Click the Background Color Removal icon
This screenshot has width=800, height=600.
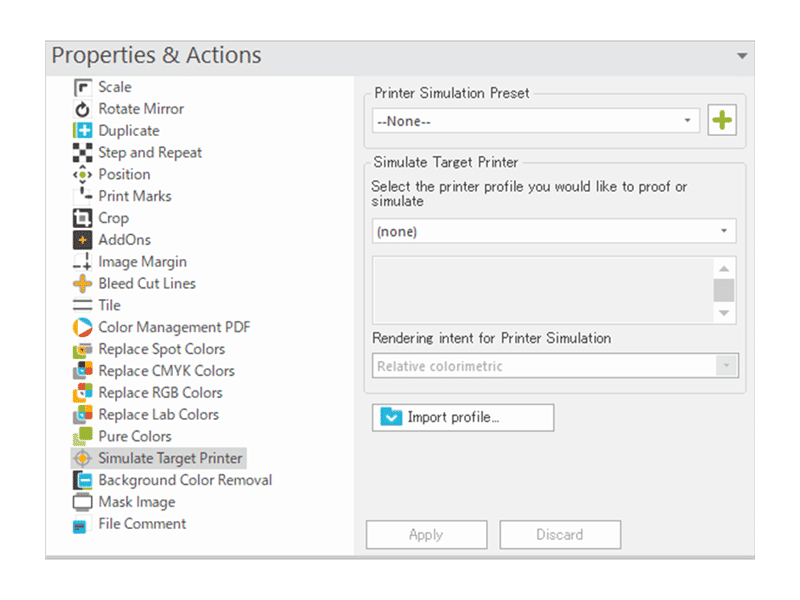[x=83, y=481]
